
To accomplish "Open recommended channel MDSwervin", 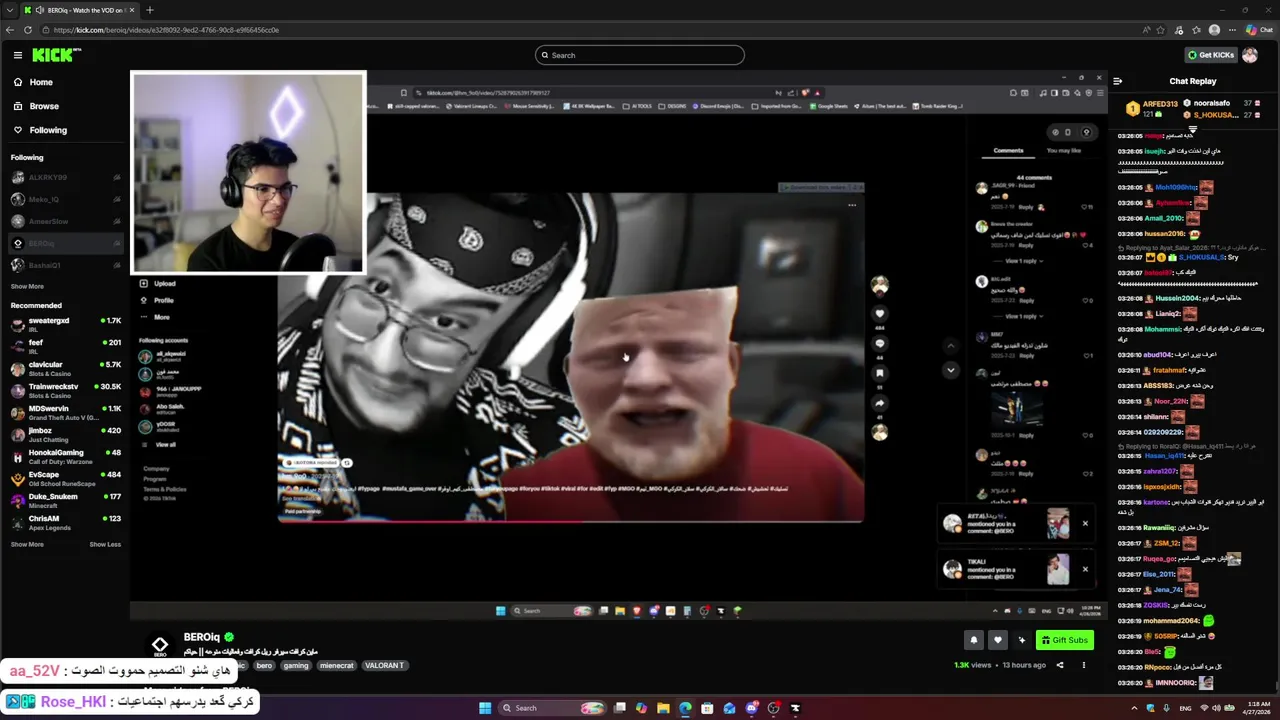I will [x=65, y=412].
